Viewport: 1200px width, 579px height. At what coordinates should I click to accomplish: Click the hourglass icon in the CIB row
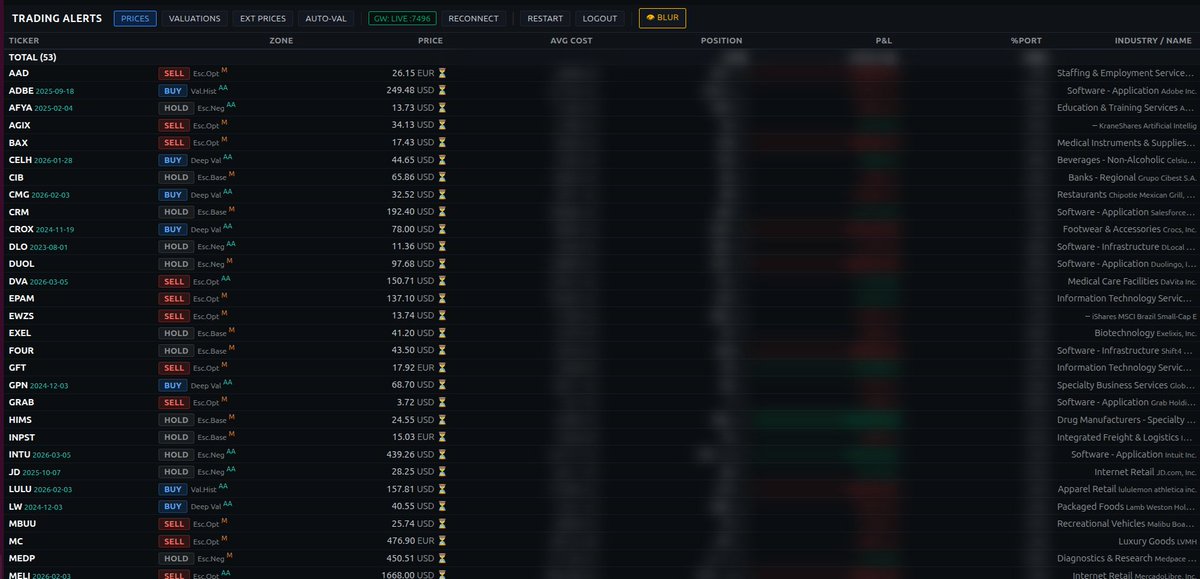click(442, 177)
